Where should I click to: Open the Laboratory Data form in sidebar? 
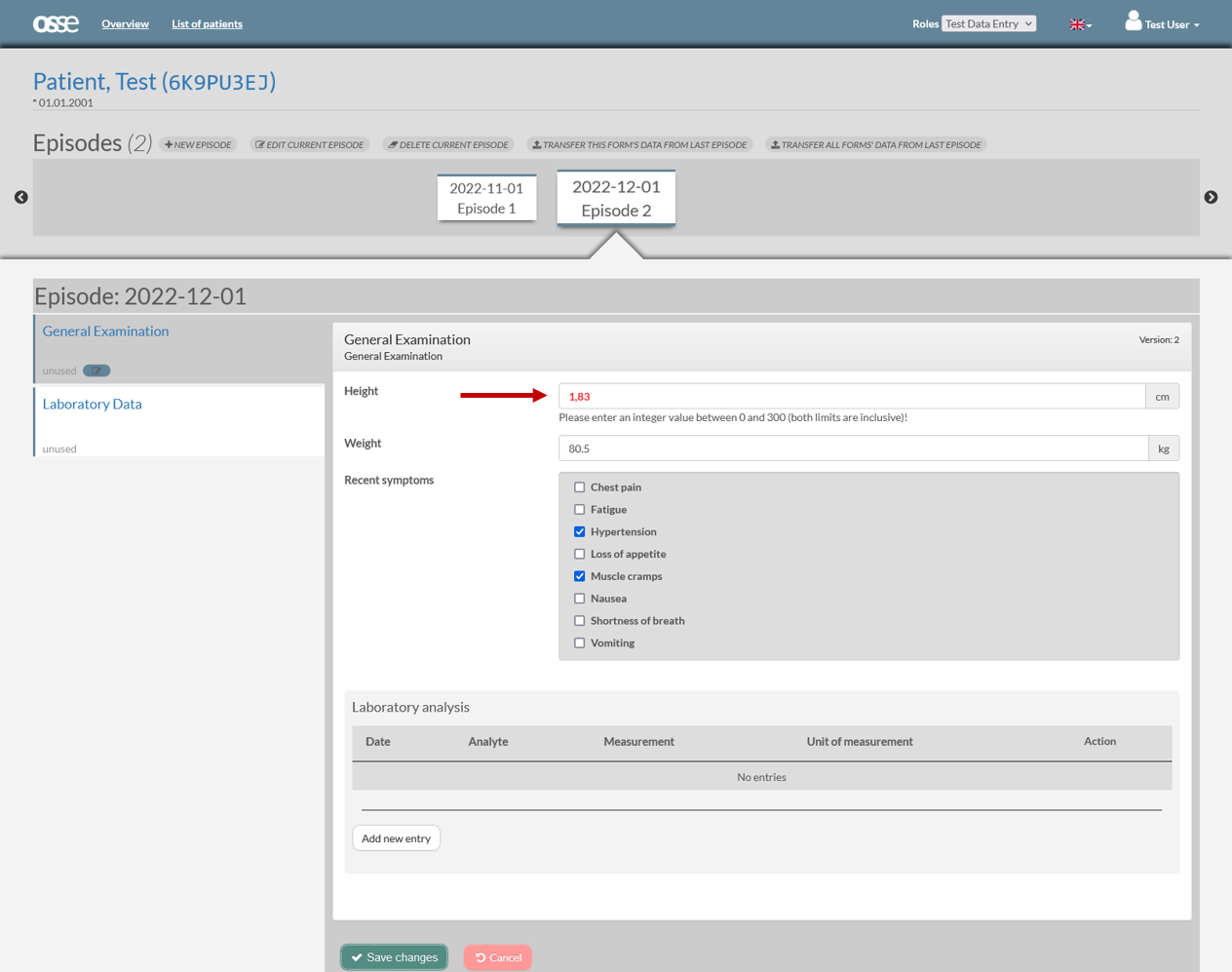pyautogui.click(x=92, y=404)
